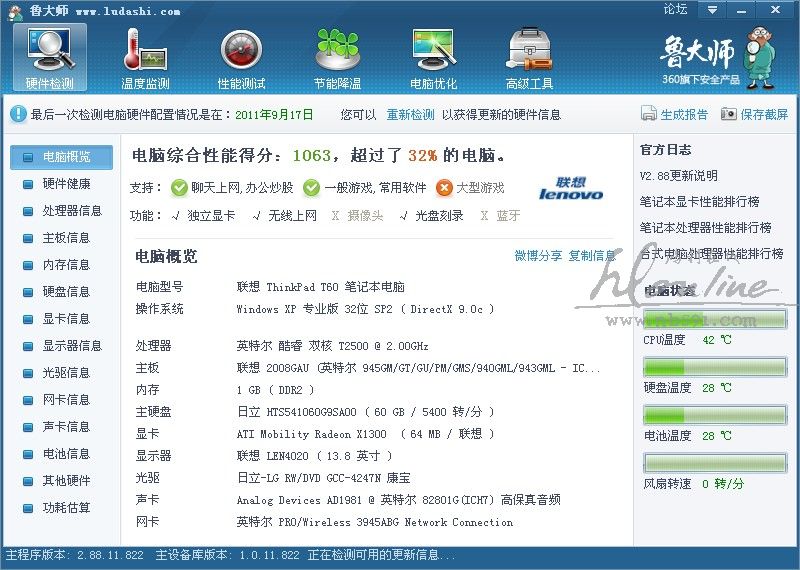The image size is (800, 570).
Task: Select the 节能降温 energy saving tab
Action: (x=337, y=58)
